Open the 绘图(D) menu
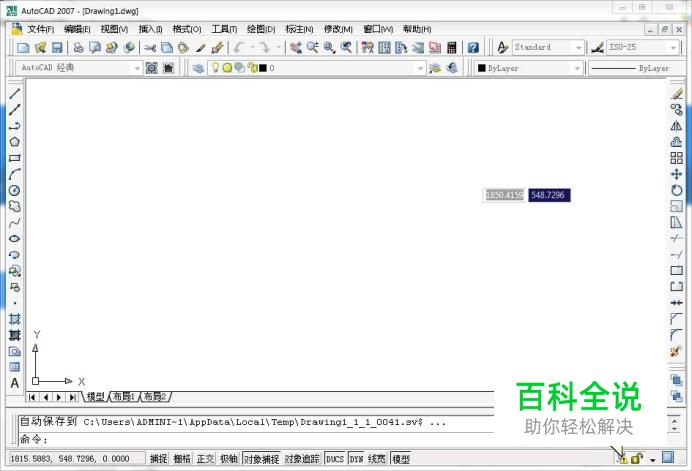The width and height of the screenshot is (692, 471). point(261,29)
